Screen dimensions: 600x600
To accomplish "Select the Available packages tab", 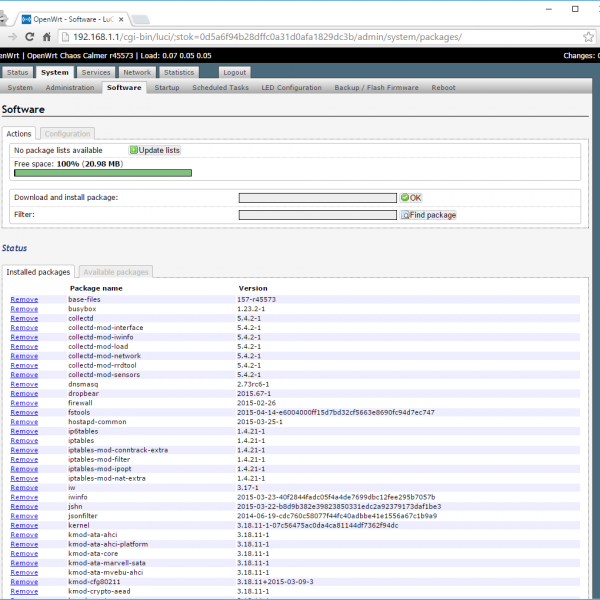I will 115,272.
